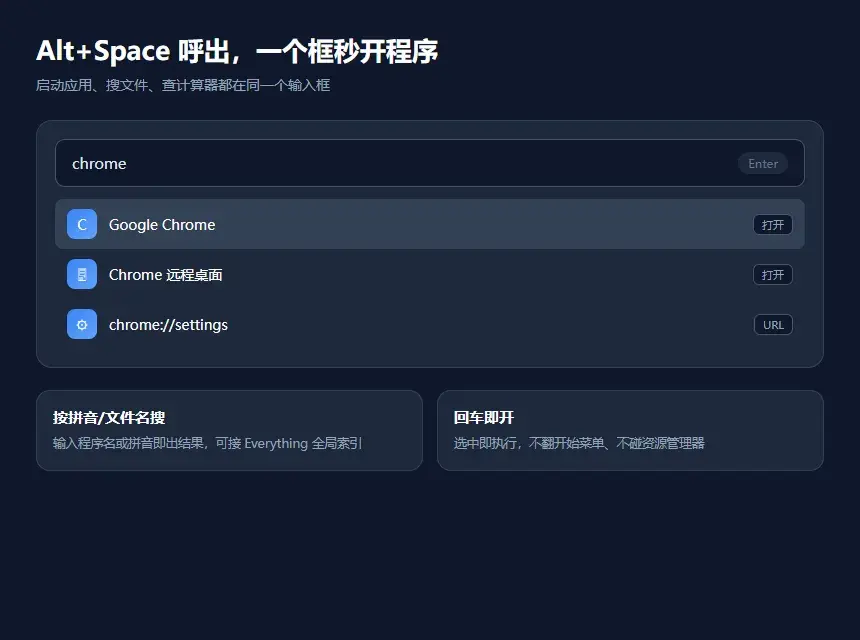Click description mentioning Everything 全局索引

coord(207,443)
